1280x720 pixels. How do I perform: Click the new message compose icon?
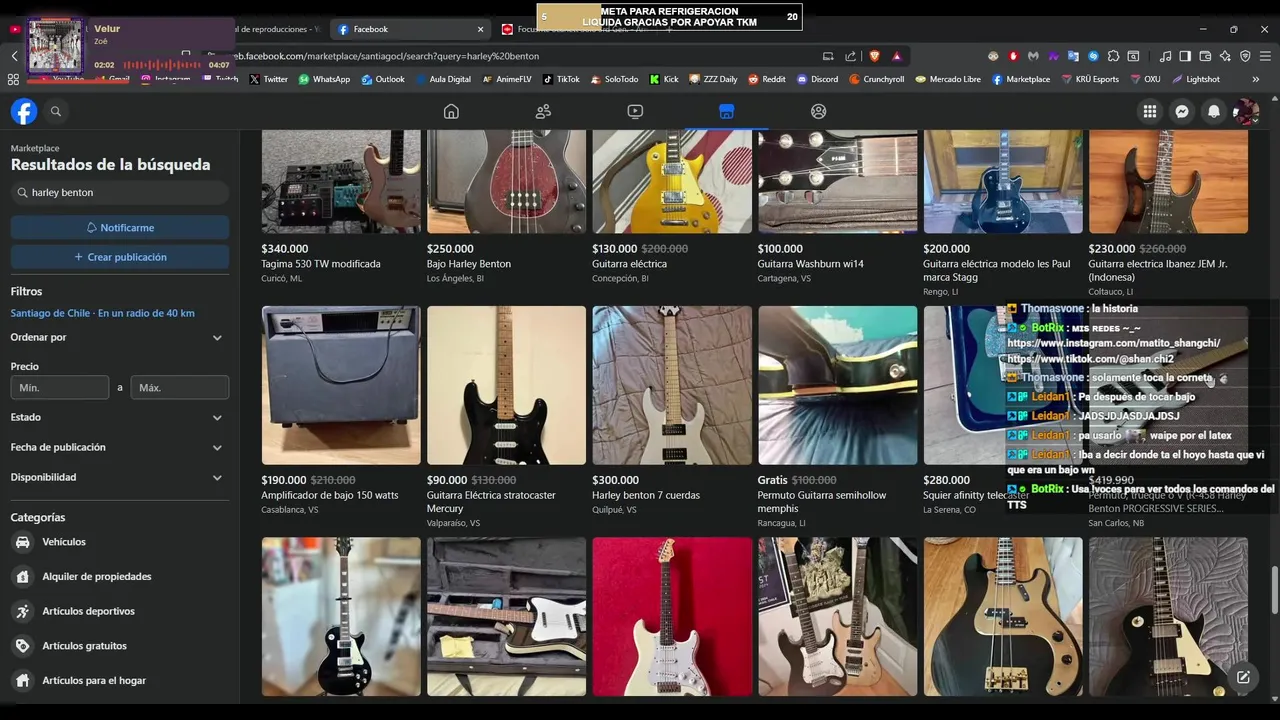[x=1243, y=677]
